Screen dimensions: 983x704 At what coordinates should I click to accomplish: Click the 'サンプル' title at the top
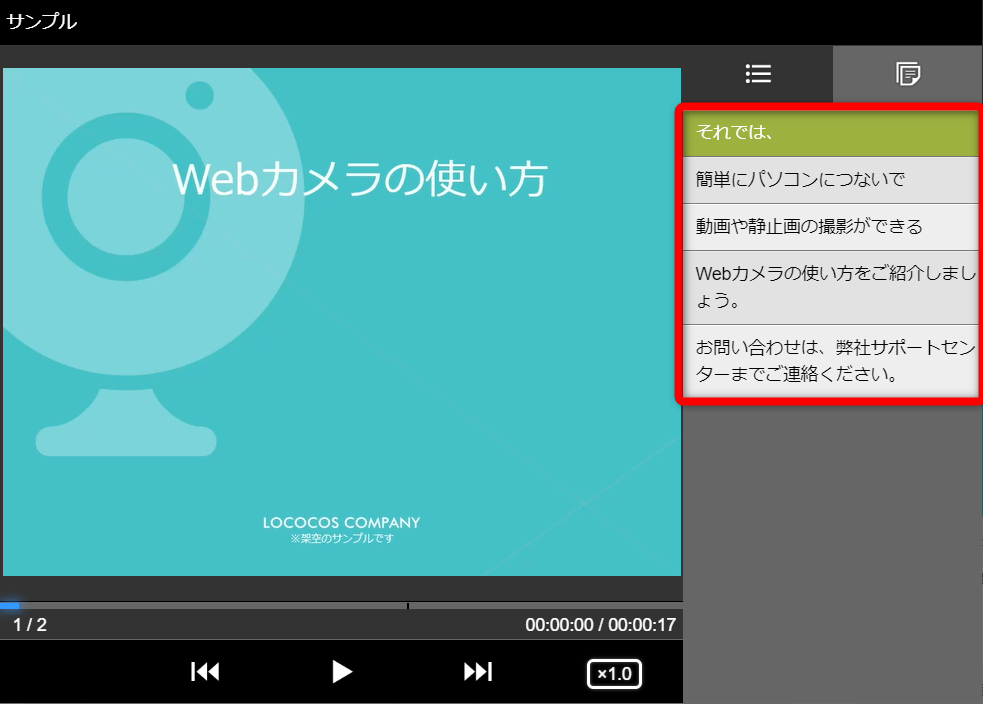pyautogui.click(x=41, y=21)
